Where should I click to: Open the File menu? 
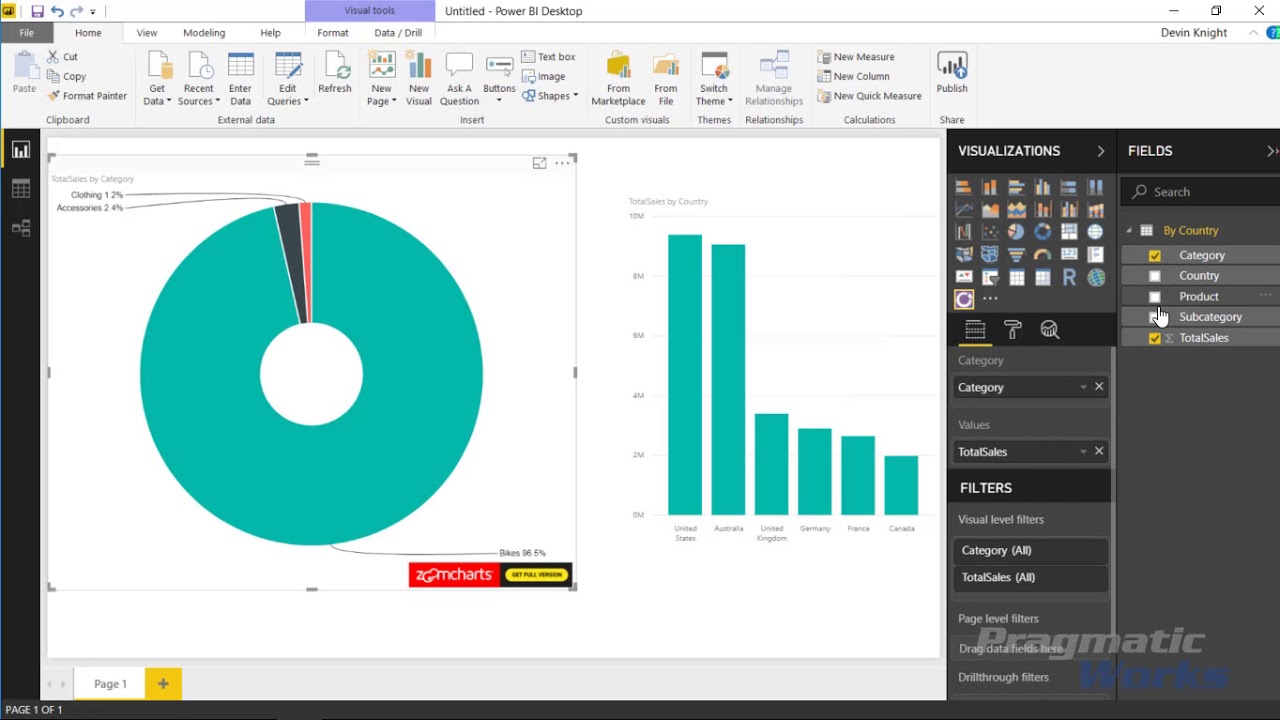tap(26, 33)
